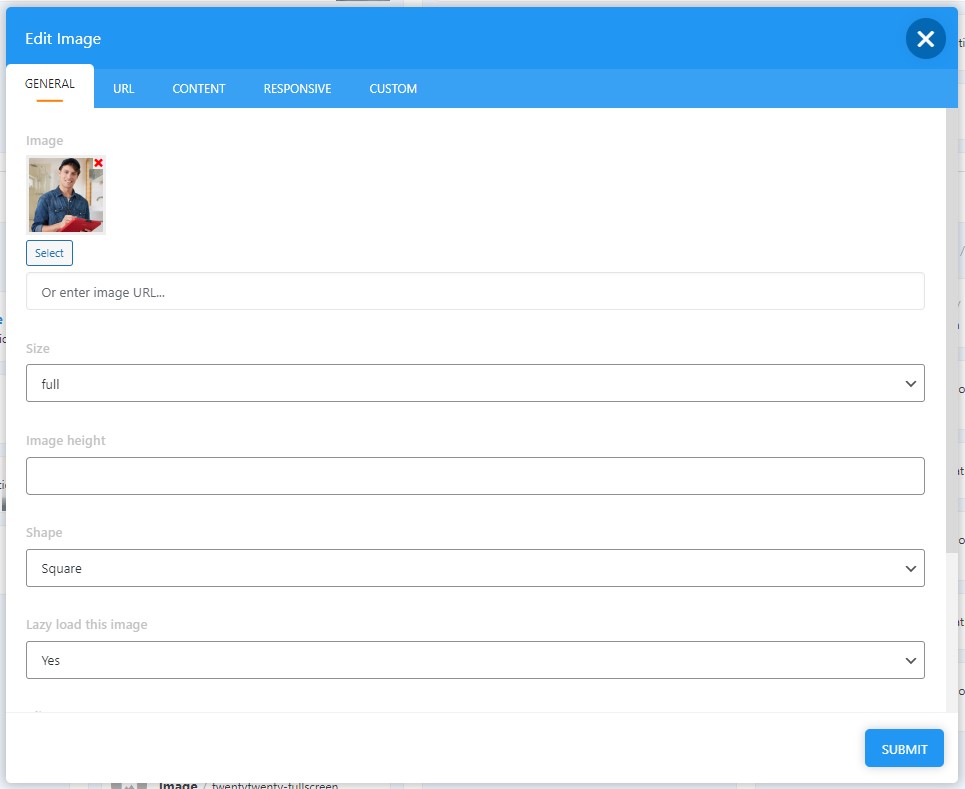Click the Edit Image dialog title
965x789 pixels.
(63, 39)
